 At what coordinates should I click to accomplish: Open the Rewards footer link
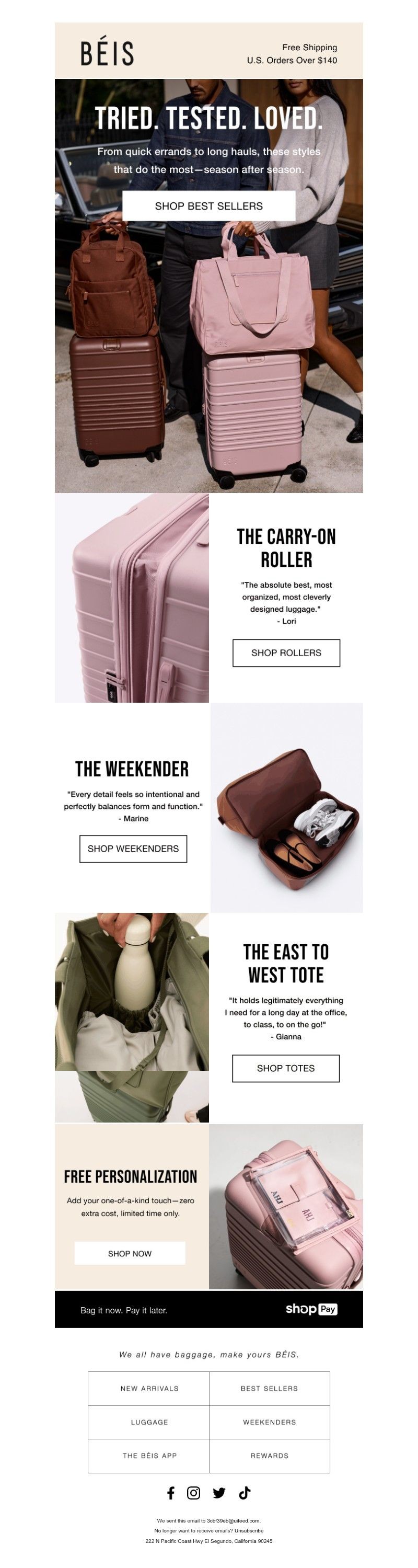270,1456
